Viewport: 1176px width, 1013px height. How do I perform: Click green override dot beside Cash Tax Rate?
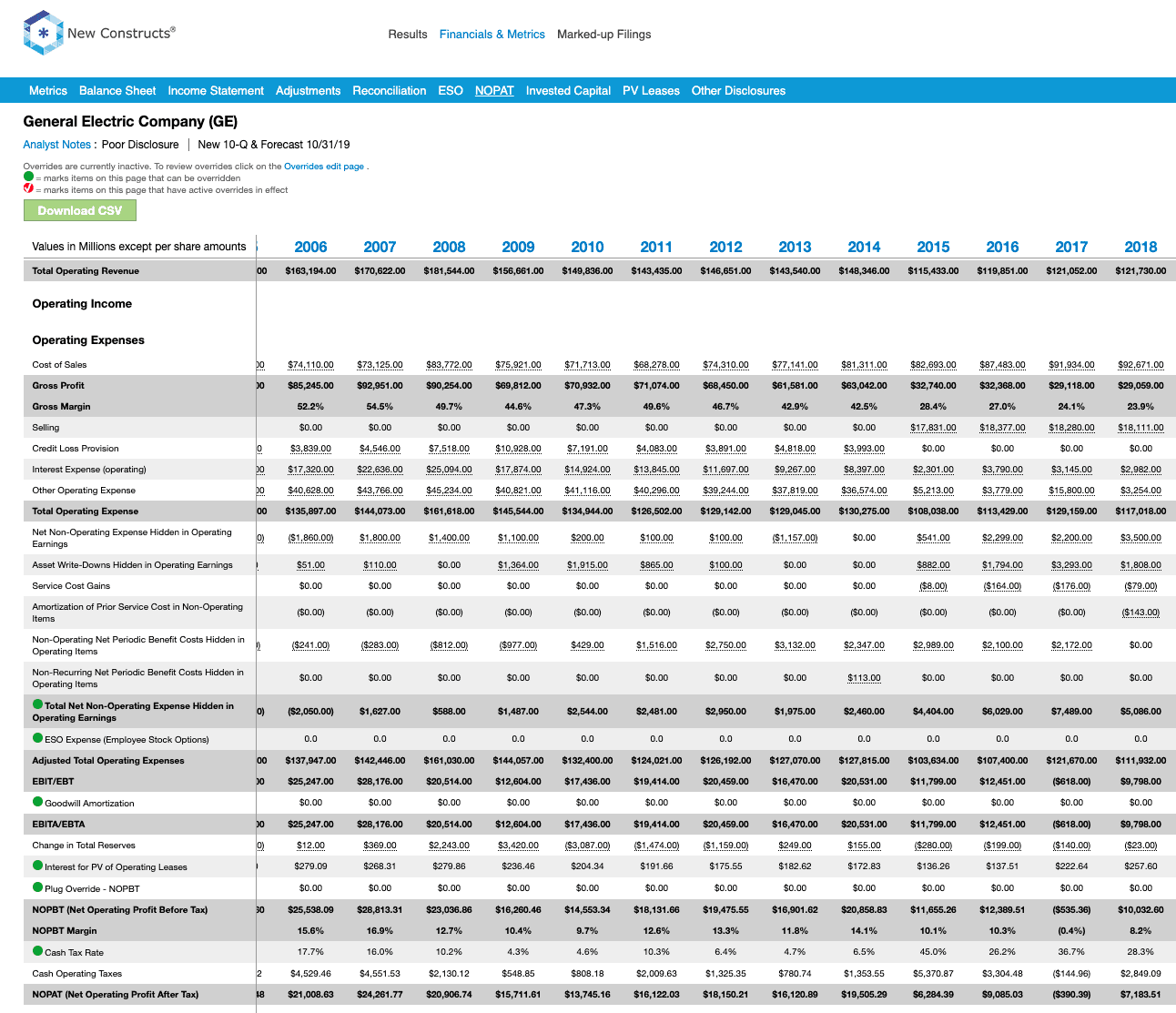(x=37, y=951)
